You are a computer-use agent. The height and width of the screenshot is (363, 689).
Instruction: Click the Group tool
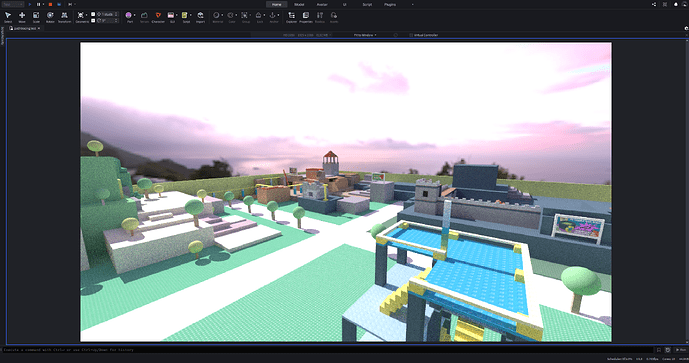coord(245,17)
